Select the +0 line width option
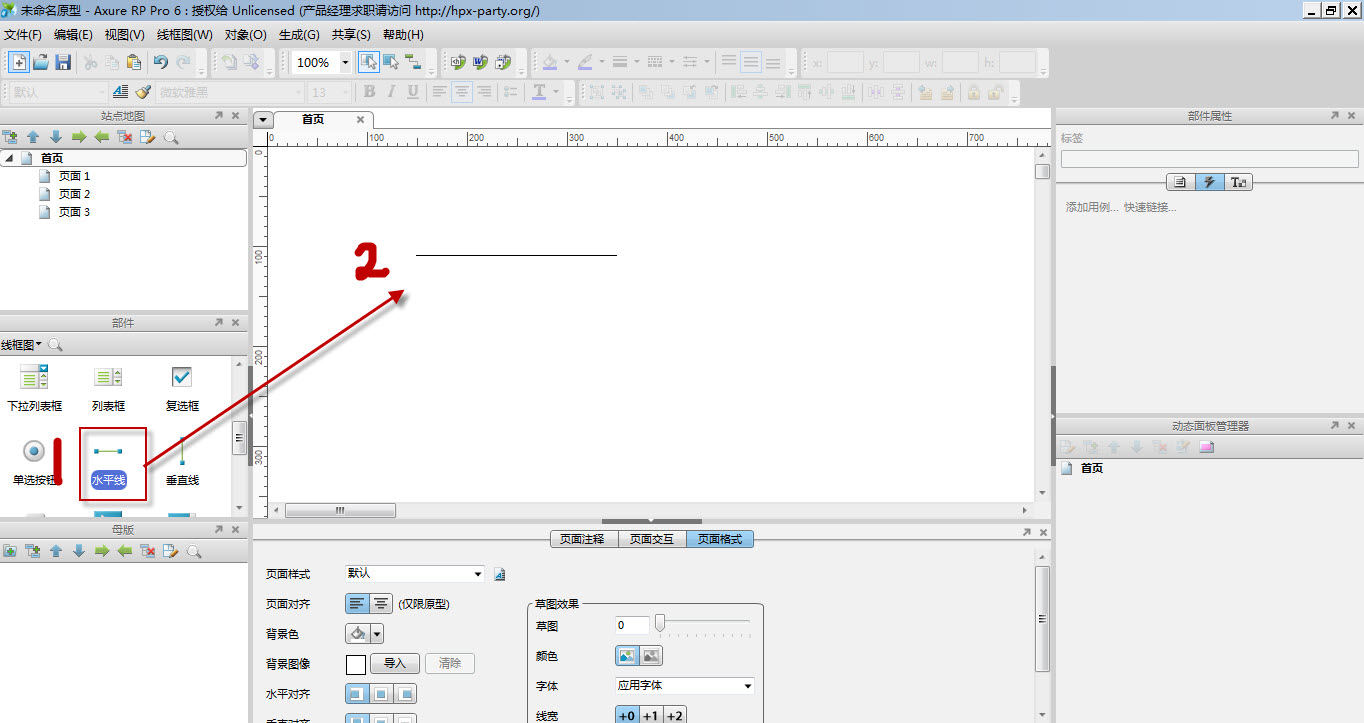 click(x=626, y=715)
